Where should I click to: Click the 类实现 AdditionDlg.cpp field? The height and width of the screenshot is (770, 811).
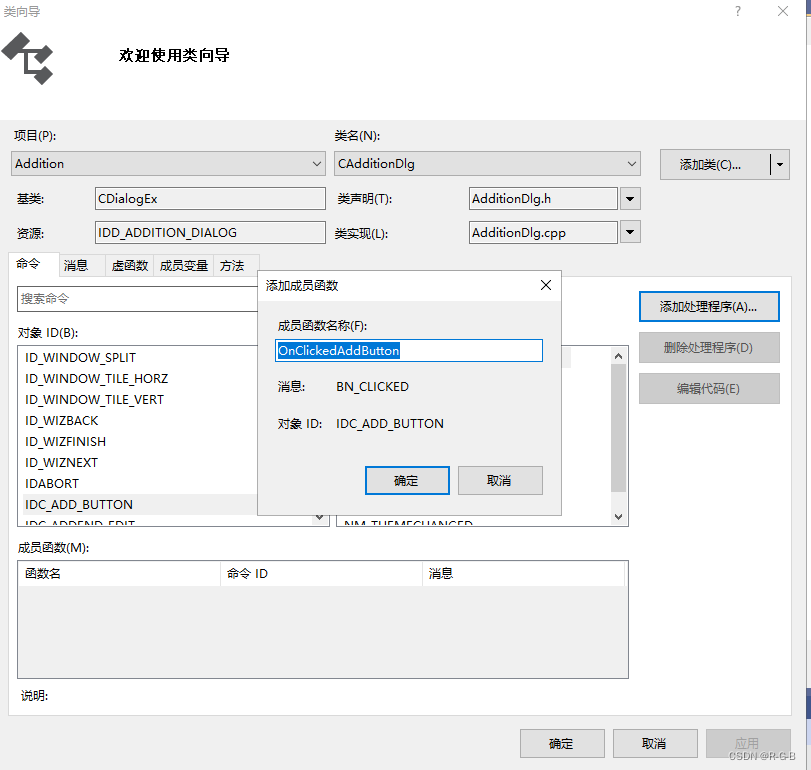click(543, 232)
